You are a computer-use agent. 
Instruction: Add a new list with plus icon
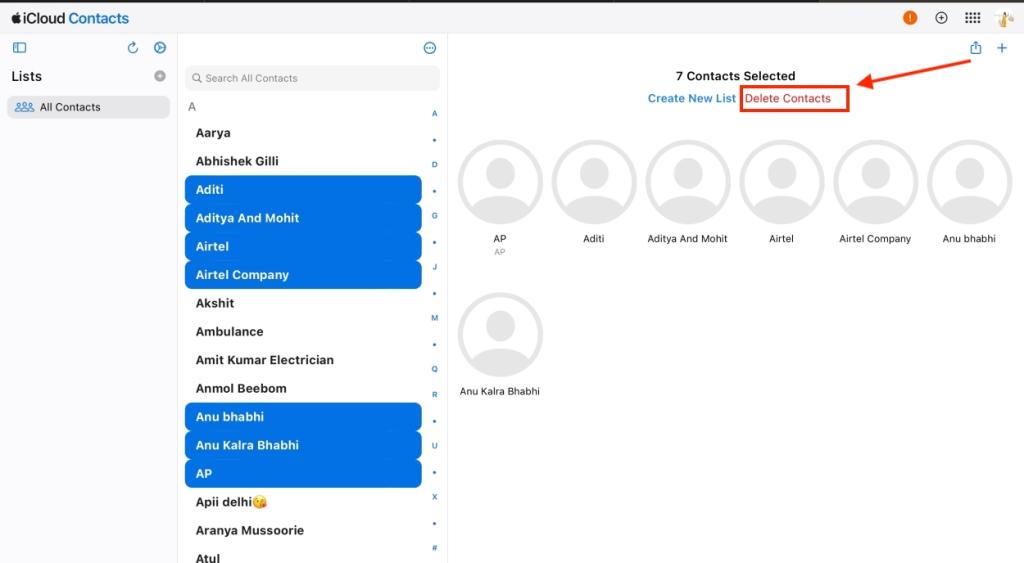click(x=160, y=76)
